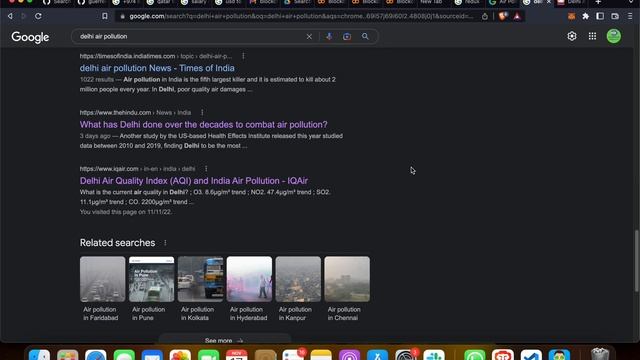Open Air pollution in Faridabad thumbnail
Screen dimensions: 640x360
[102, 279]
